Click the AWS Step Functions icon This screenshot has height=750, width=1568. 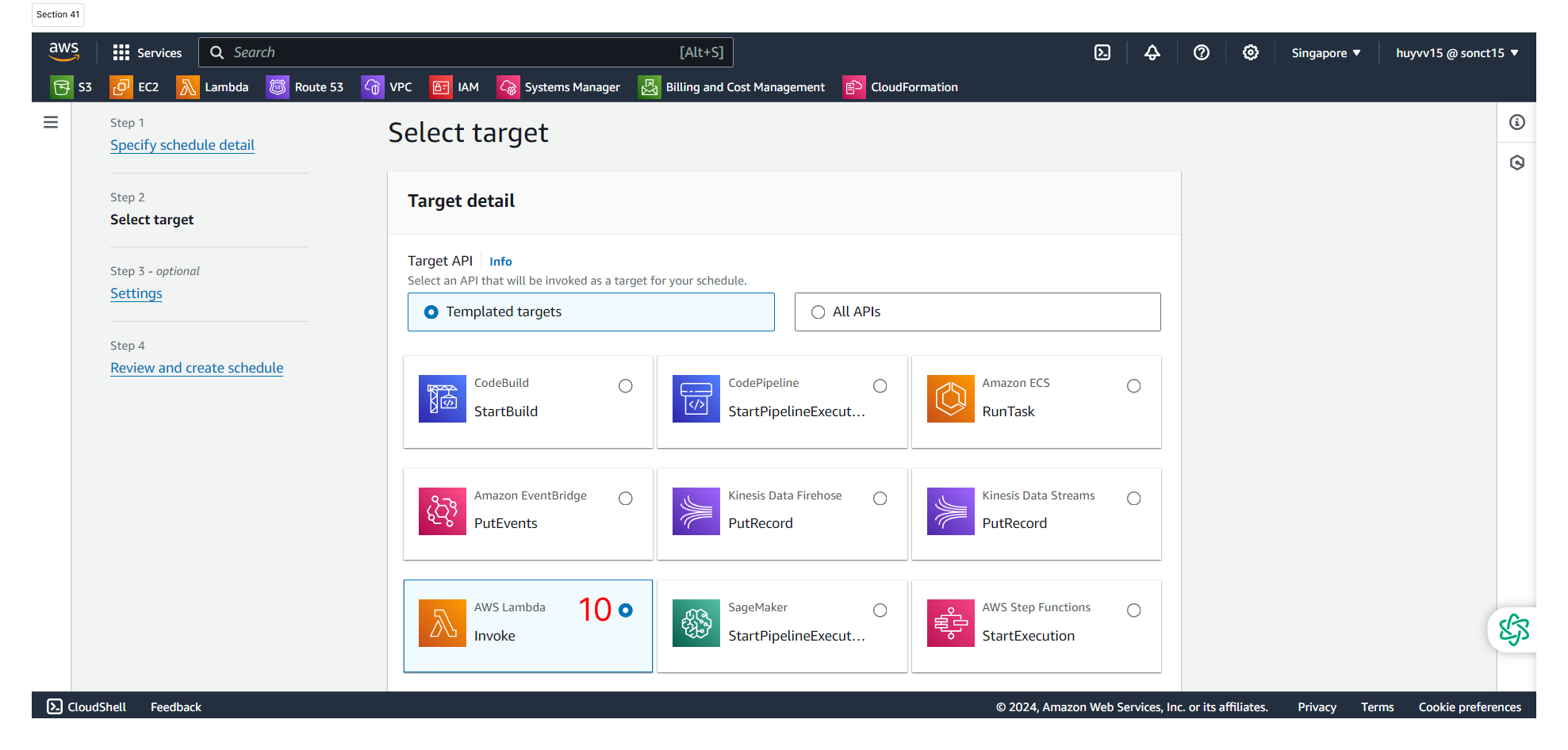[951, 623]
